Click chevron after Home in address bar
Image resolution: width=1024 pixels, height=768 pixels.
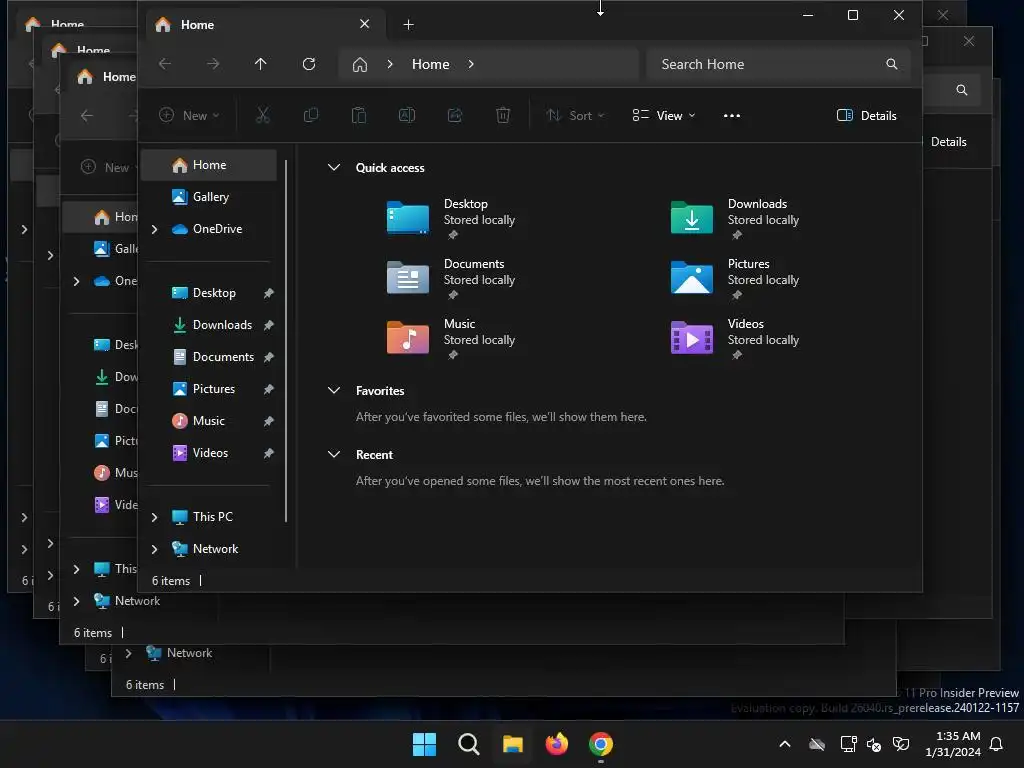(471, 64)
